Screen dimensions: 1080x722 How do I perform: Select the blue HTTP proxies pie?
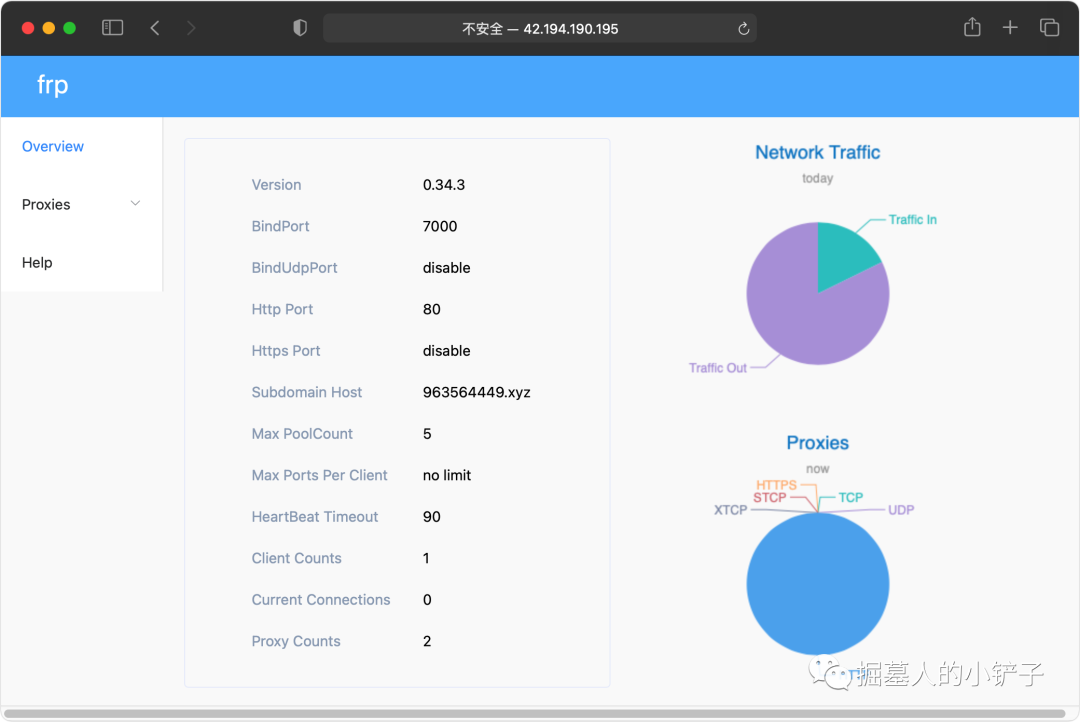click(818, 584)
